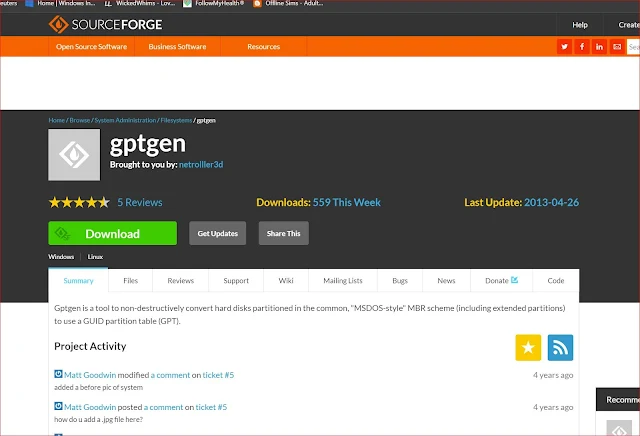Click the star rating icons
This screenshot has width=640, height=436.
[x=79, y=202]
